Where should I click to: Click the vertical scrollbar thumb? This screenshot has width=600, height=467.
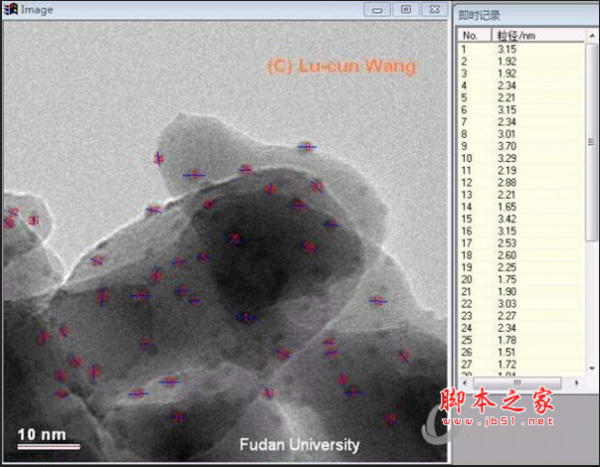click(x=592, y=142)
